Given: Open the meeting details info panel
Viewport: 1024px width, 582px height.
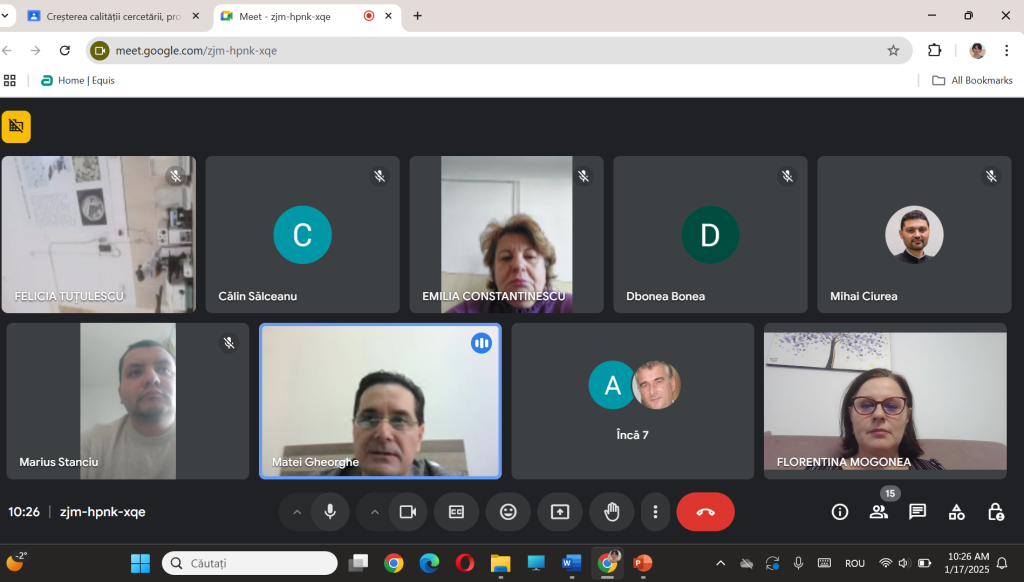Looking at the screenshot, I should [840, 512].
